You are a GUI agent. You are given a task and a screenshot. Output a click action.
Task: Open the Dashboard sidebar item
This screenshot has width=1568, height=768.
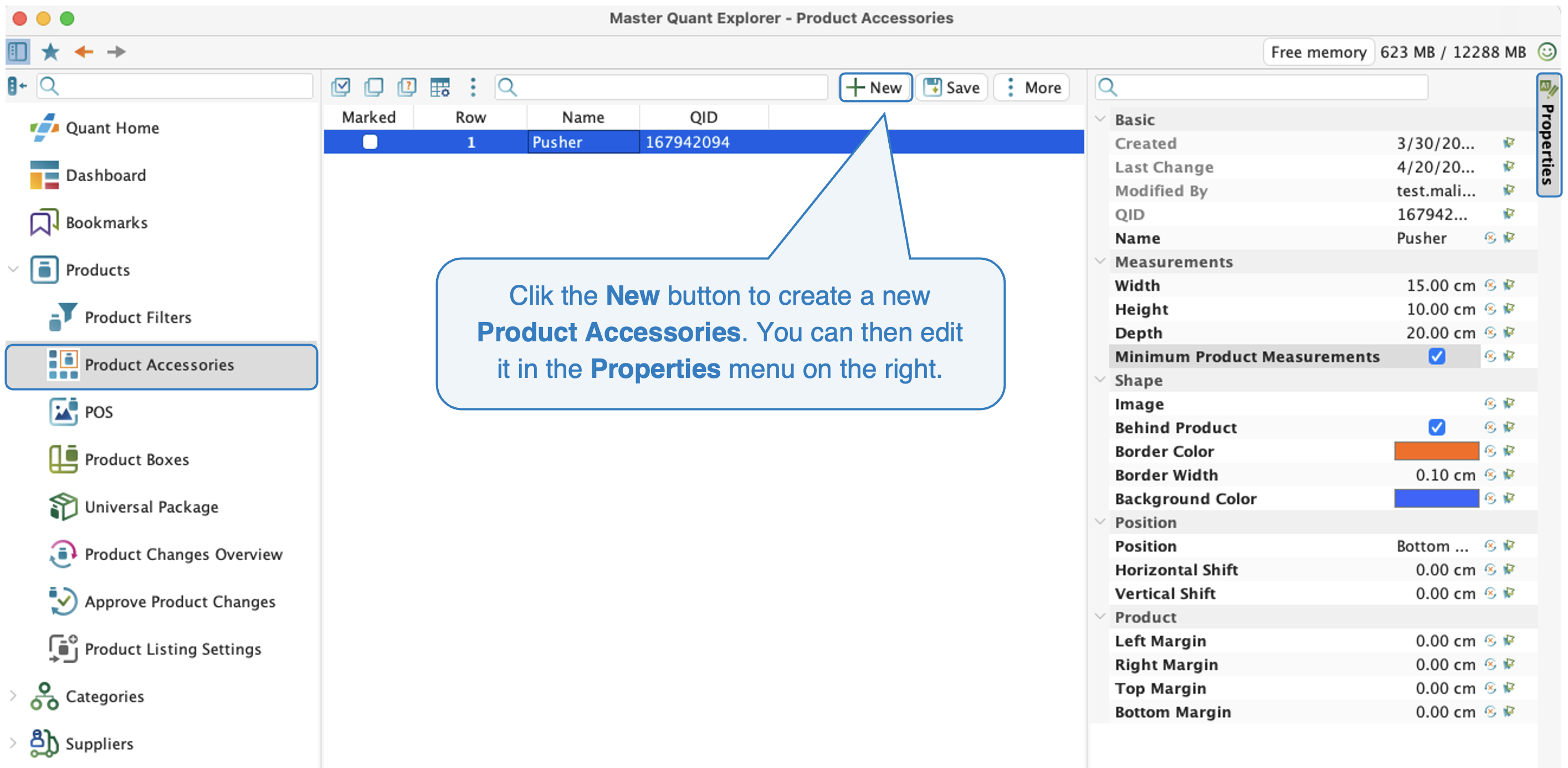tap(89, 175)
